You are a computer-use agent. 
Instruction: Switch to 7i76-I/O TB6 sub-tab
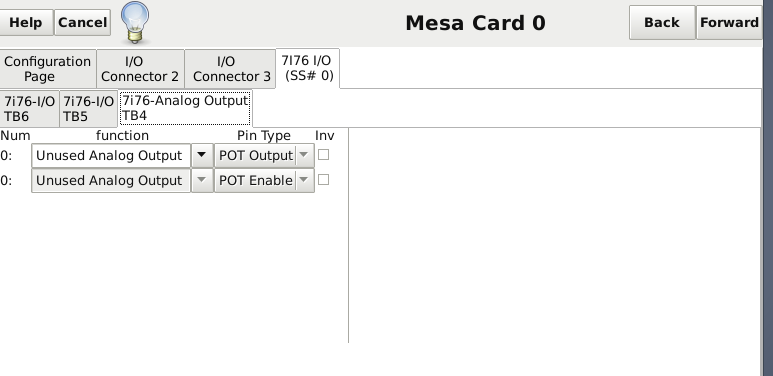[30, 109]
